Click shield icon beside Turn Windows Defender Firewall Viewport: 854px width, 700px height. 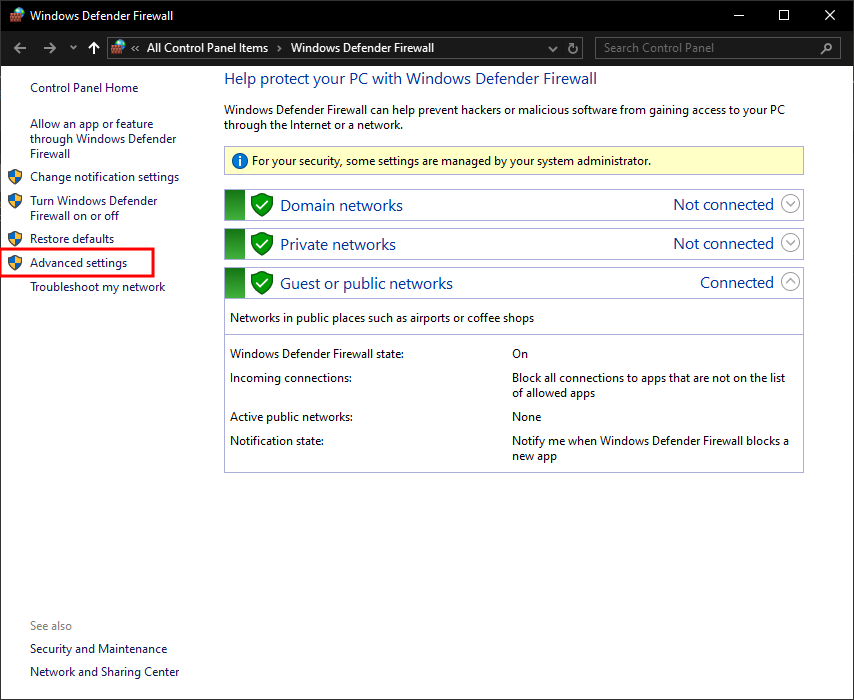pos(15,200)
